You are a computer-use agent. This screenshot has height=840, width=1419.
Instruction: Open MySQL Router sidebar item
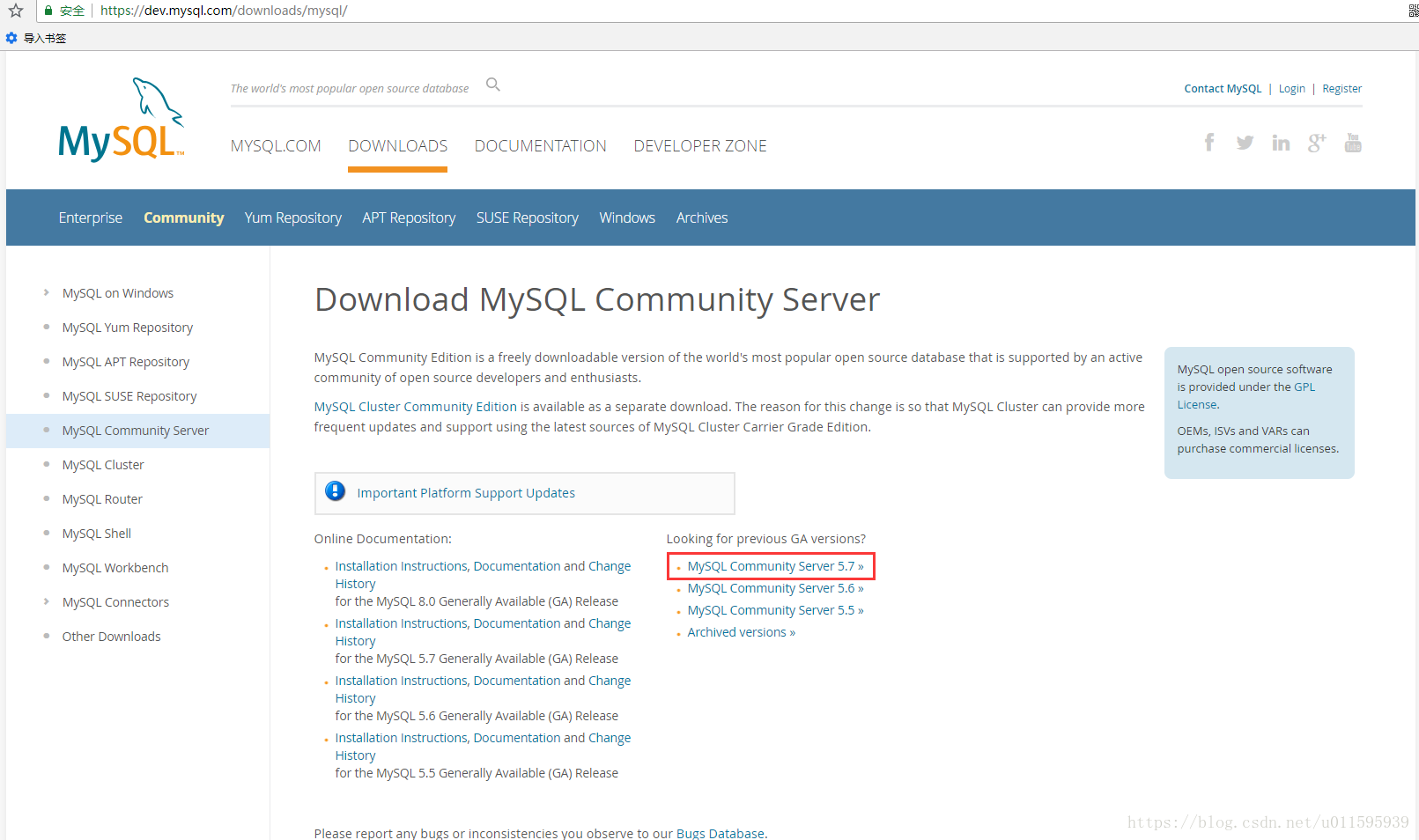click(102, 499)
